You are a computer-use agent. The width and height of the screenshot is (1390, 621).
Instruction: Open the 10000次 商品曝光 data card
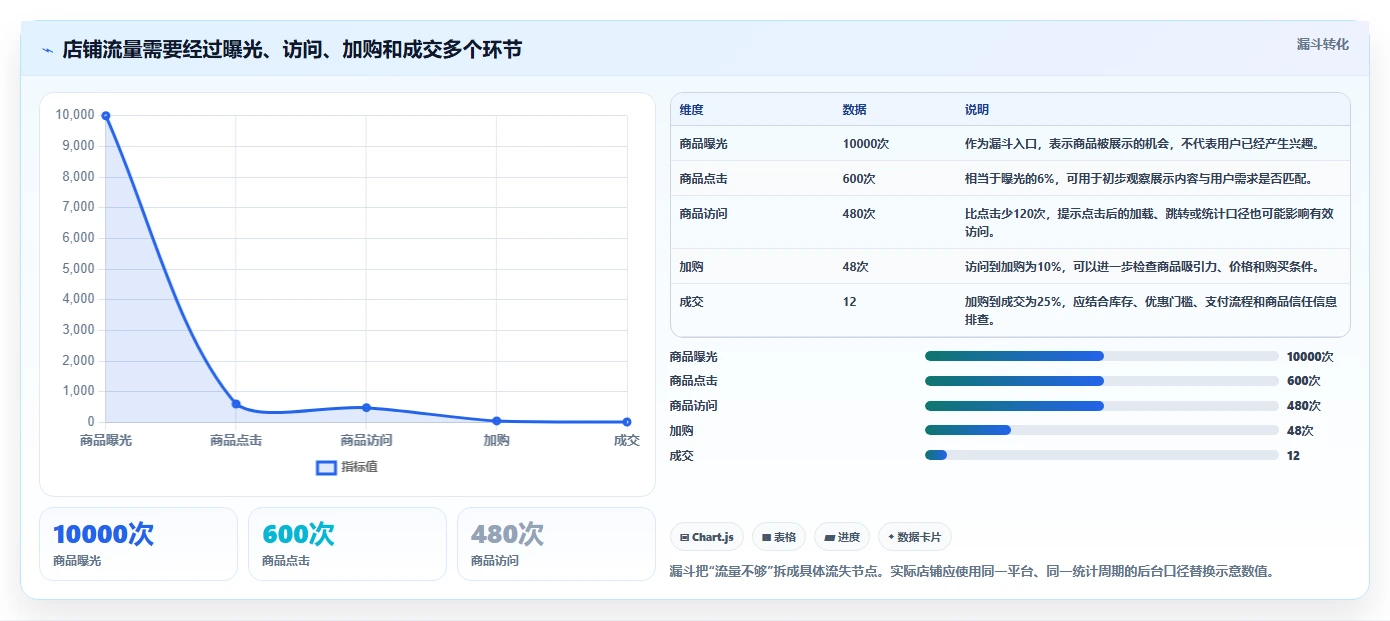tap(138, 544)
